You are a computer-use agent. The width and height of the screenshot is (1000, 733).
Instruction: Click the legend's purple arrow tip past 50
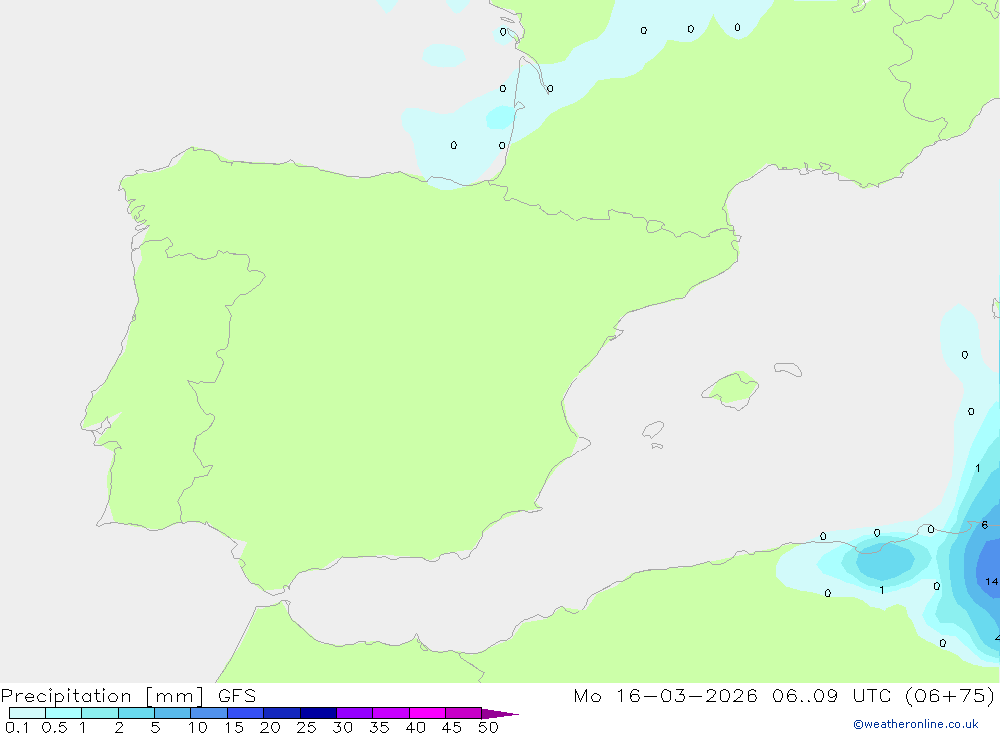500,714
